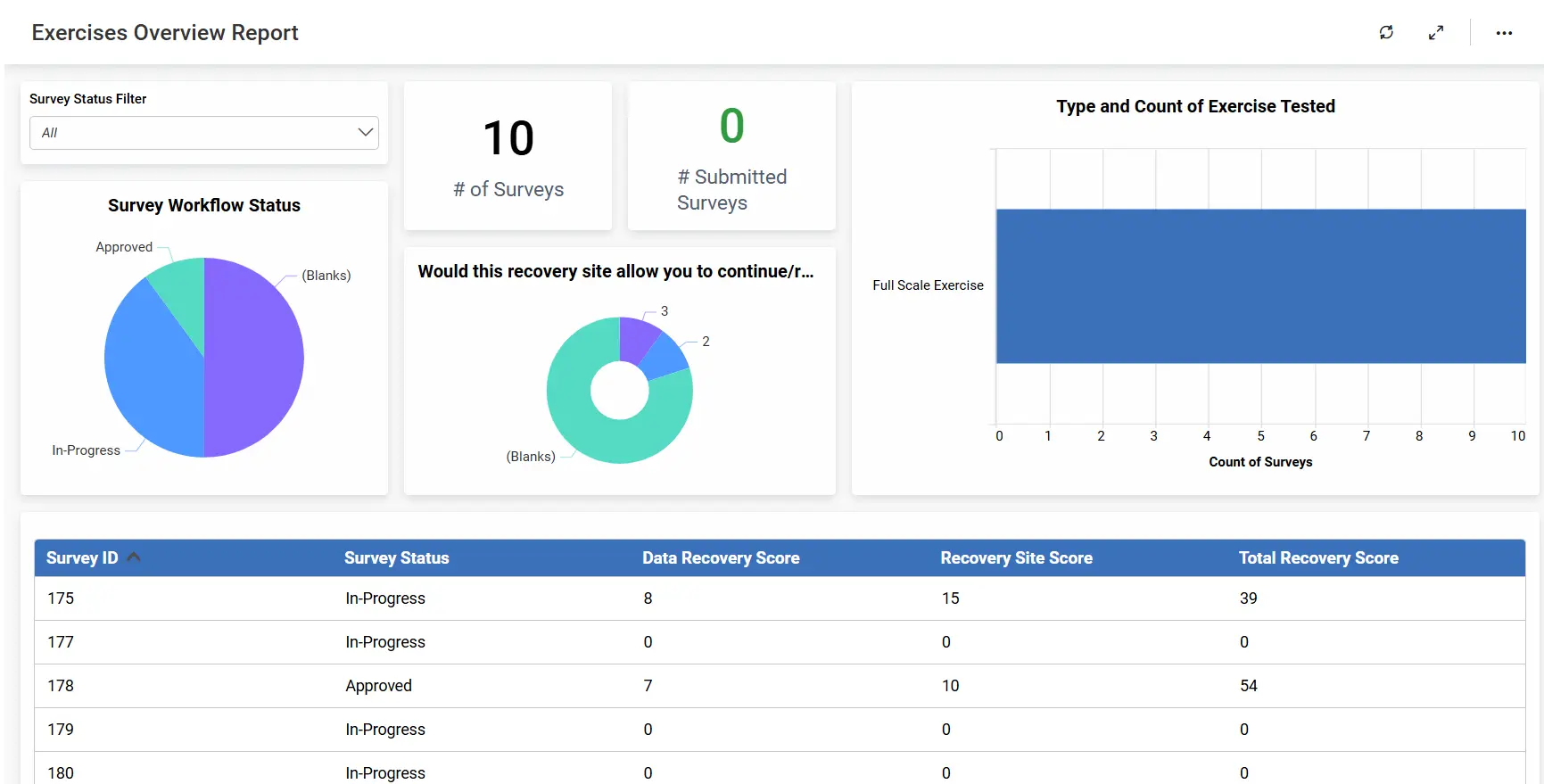1544x784 pixels.
Task: Select the table row for survey 175
Action: click(779, 598)
